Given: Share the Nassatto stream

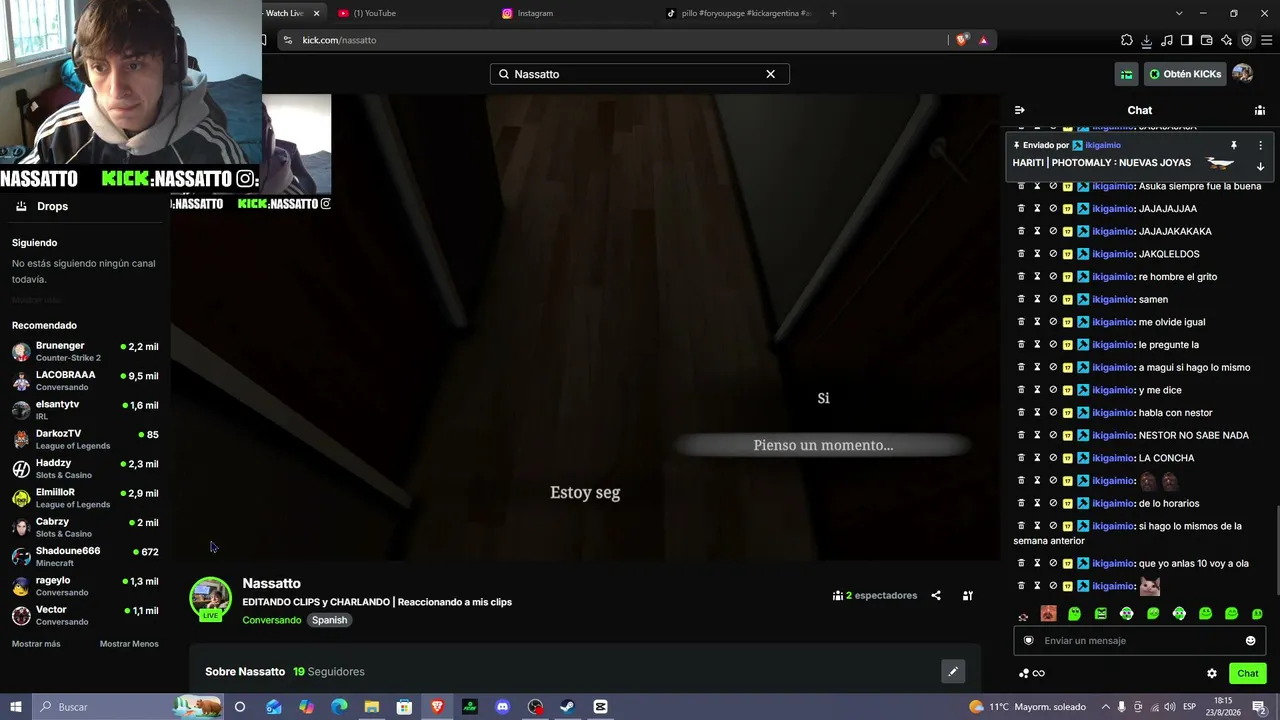Looking at the screenshot, I should [936, 596].
